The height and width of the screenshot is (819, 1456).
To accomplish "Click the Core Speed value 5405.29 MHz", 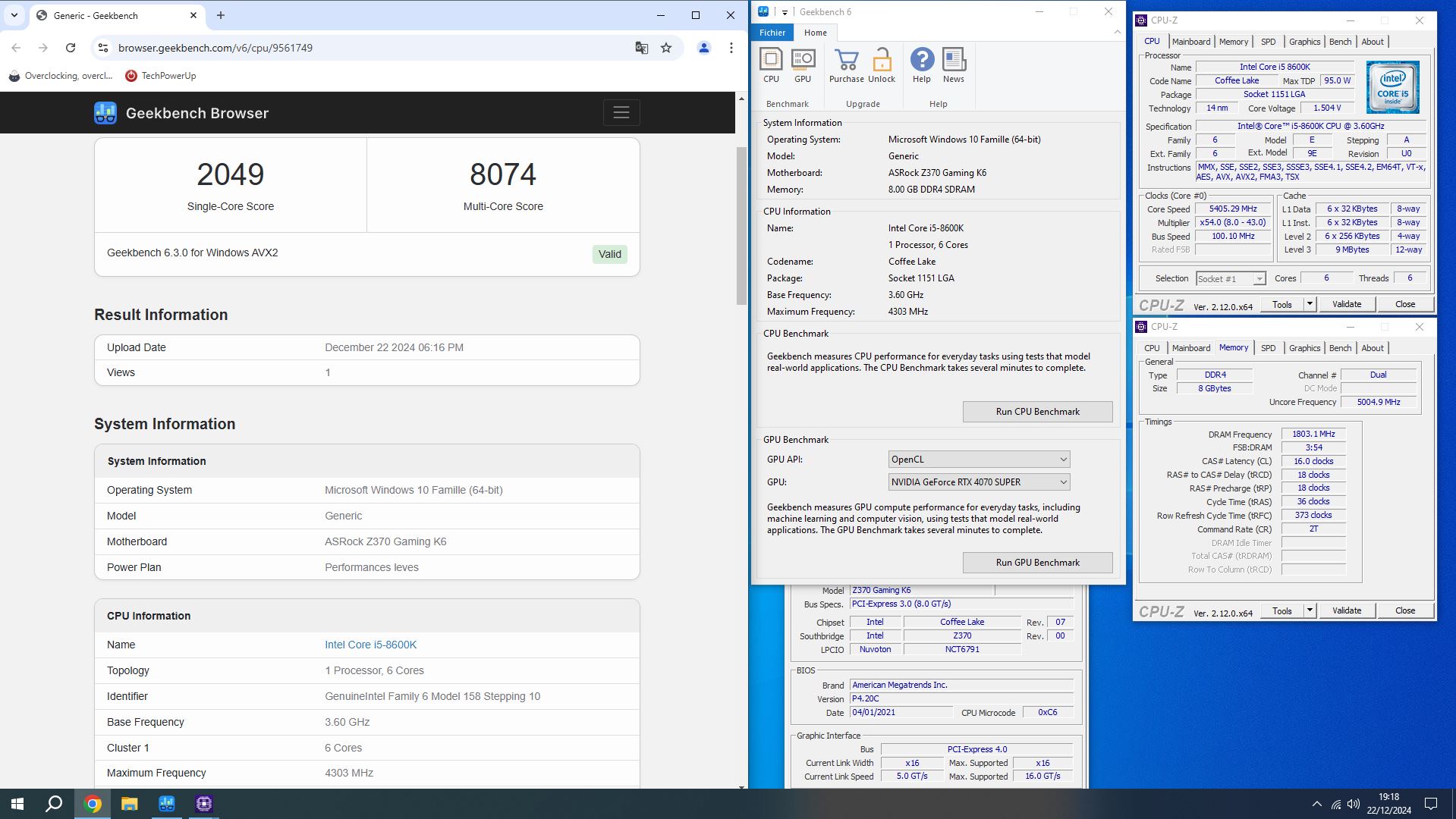I will (1233, 209).
